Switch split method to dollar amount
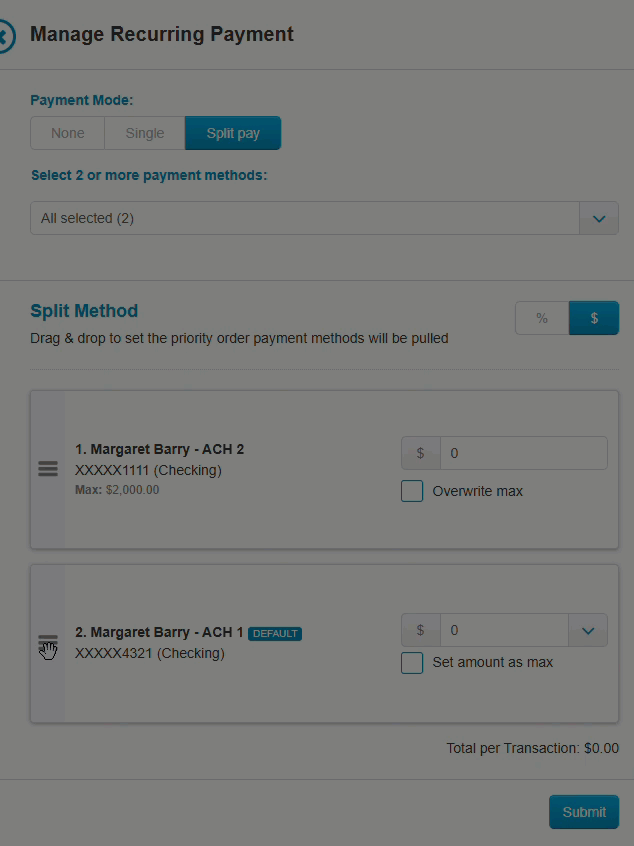Screen dimensions: 634x846 [x=594, y=318]
